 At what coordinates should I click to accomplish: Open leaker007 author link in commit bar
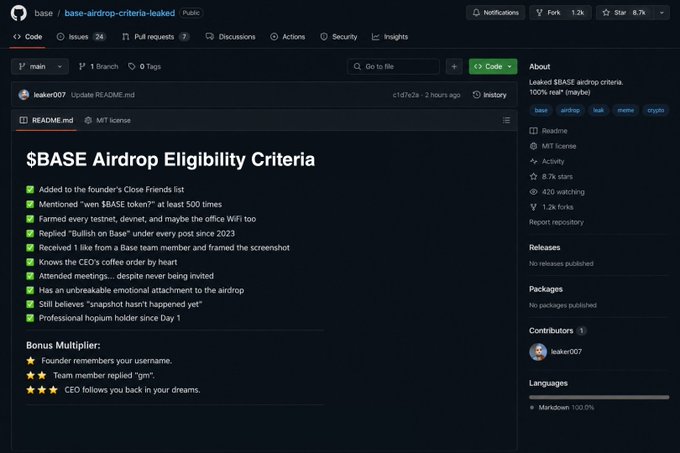[49, 95]
